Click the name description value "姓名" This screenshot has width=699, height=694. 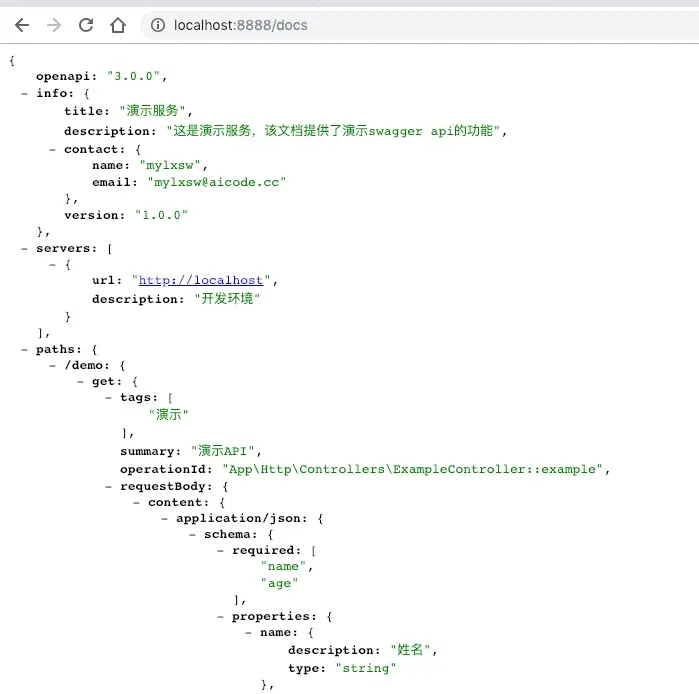pos(410,650)
